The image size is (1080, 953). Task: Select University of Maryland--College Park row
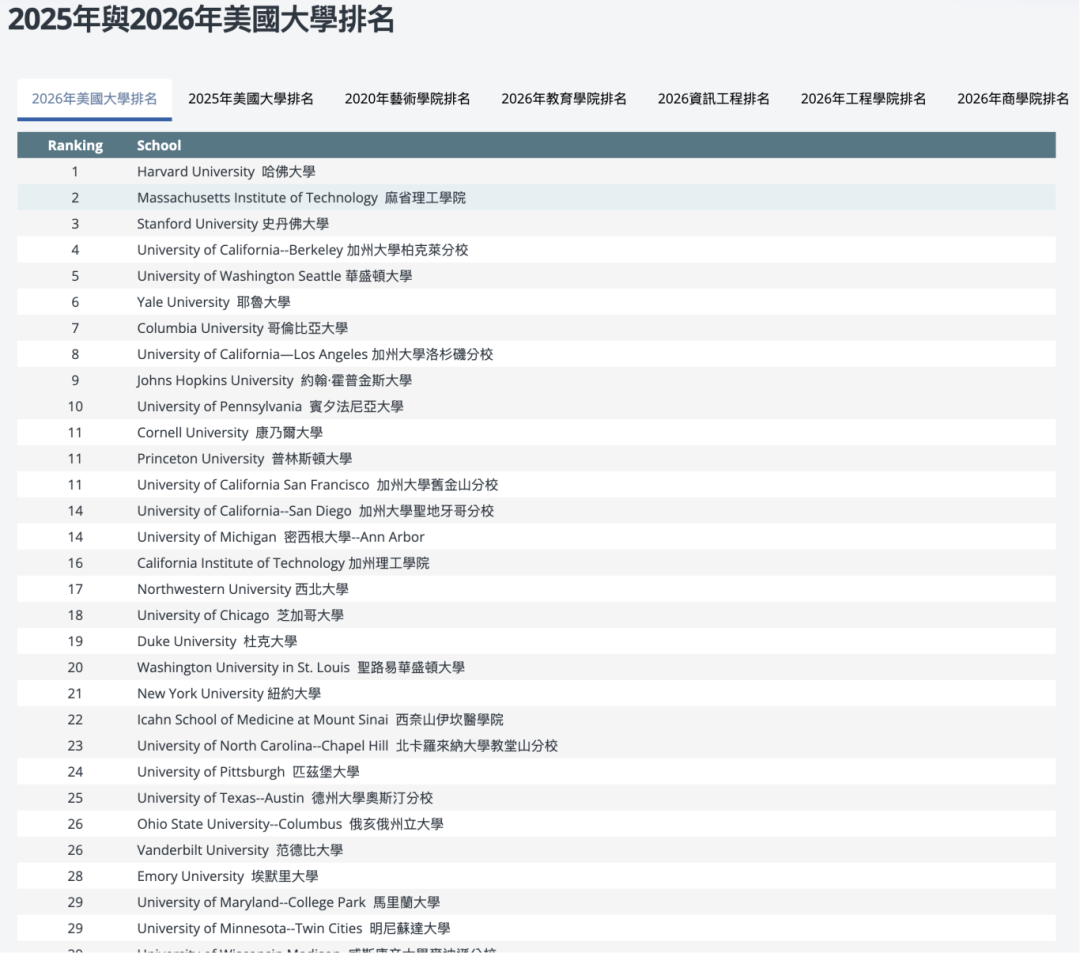click(x=537, y=902)
